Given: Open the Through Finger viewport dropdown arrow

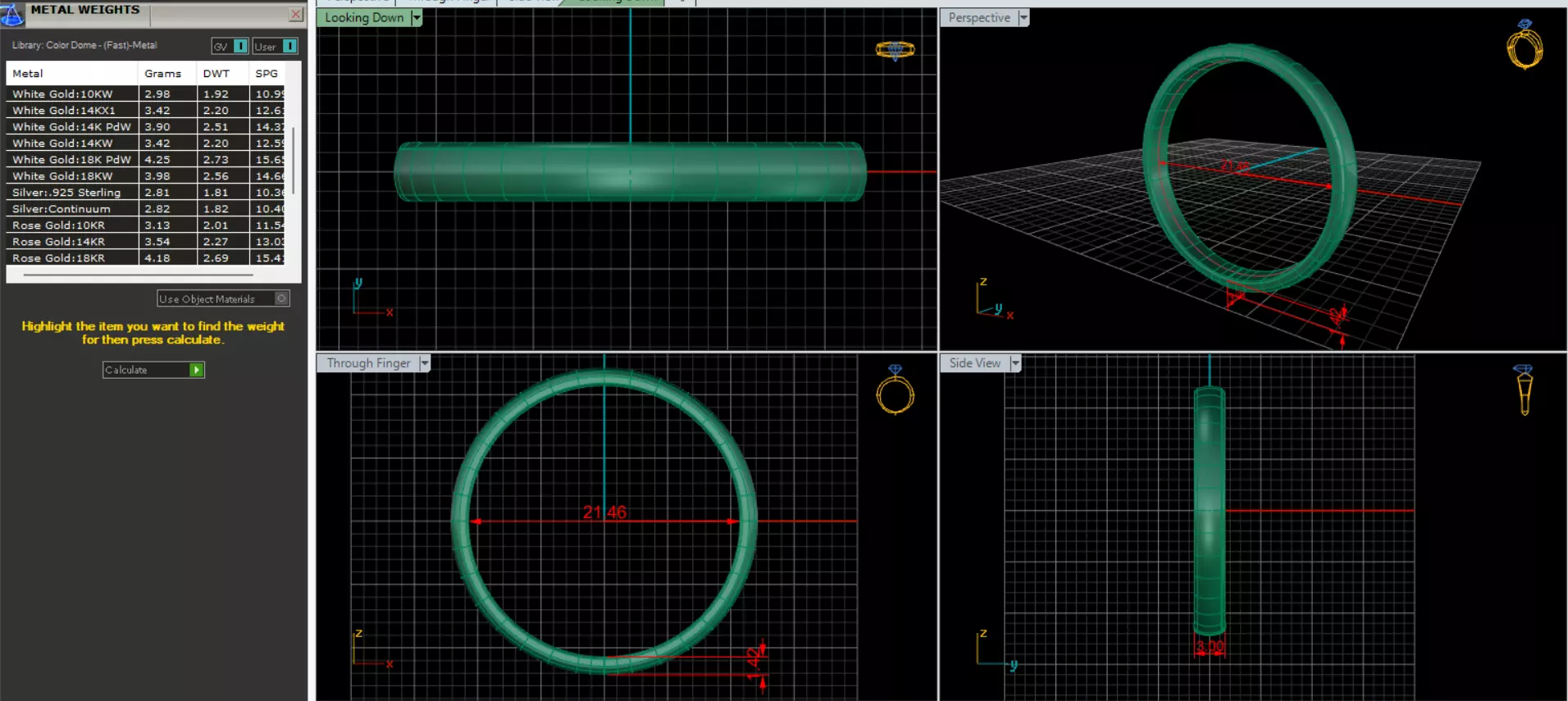Looking at the screenshot, I should point(424,363).
